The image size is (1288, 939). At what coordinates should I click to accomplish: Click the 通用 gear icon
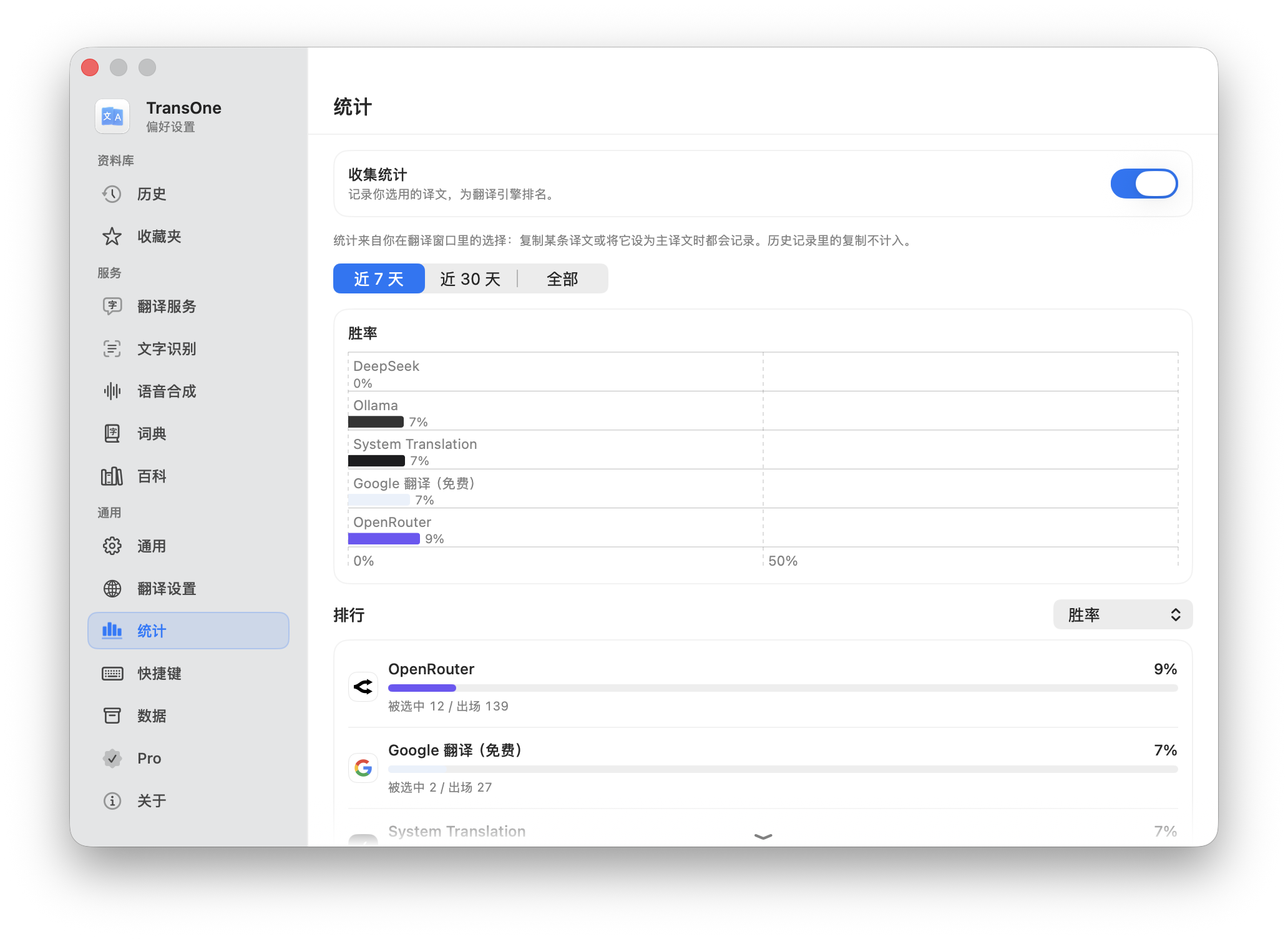[112, 546]
